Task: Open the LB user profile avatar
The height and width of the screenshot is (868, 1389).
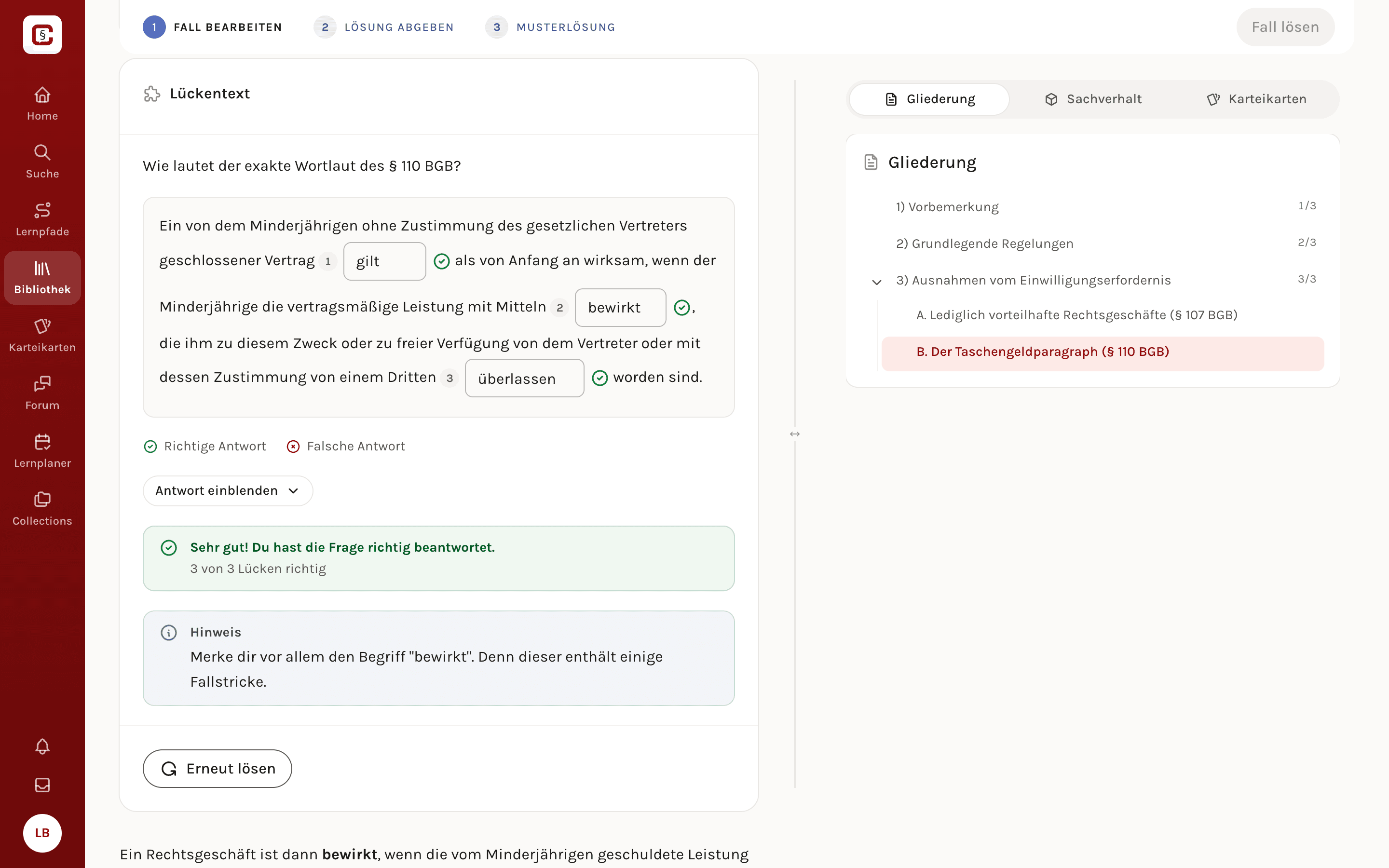Action: point(42,833)
